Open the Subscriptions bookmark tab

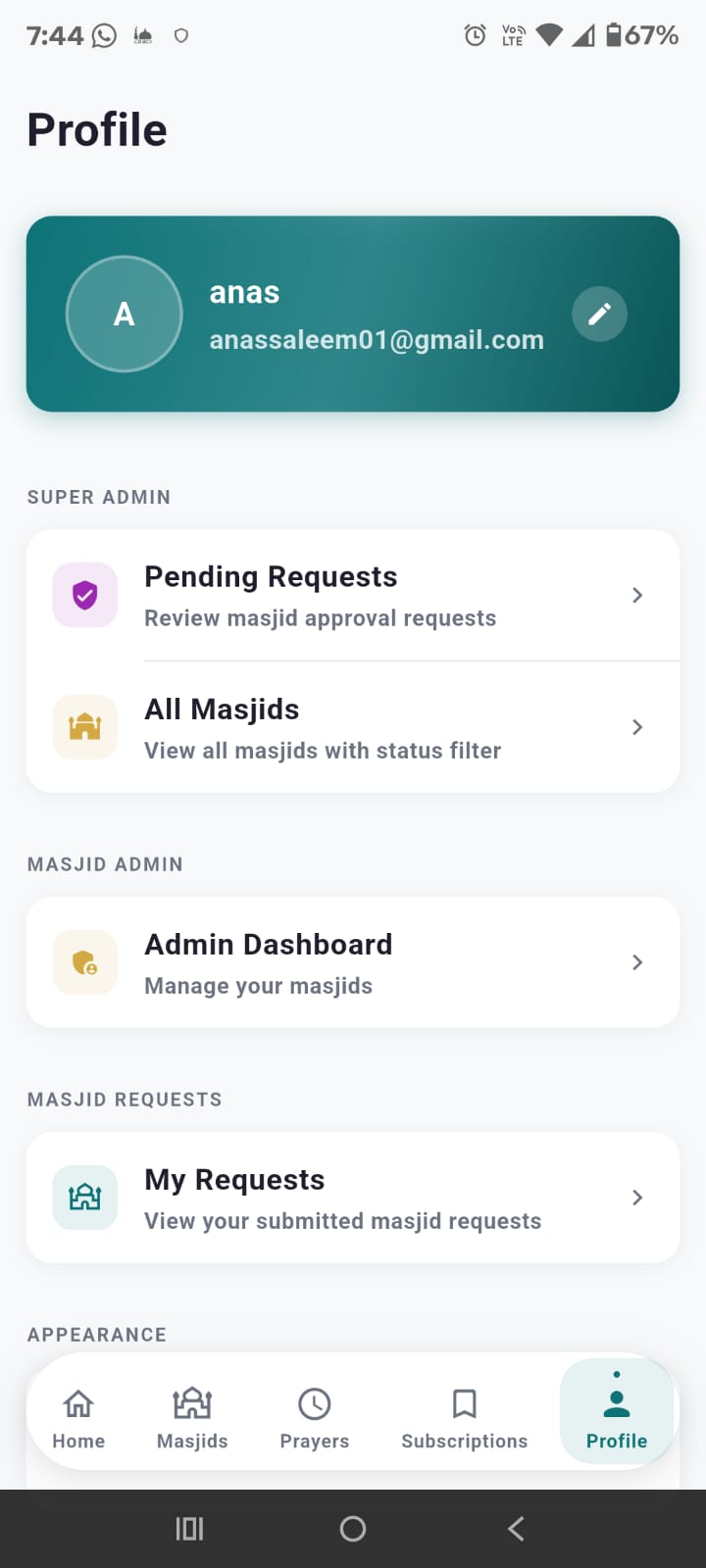coord(464,1417)
